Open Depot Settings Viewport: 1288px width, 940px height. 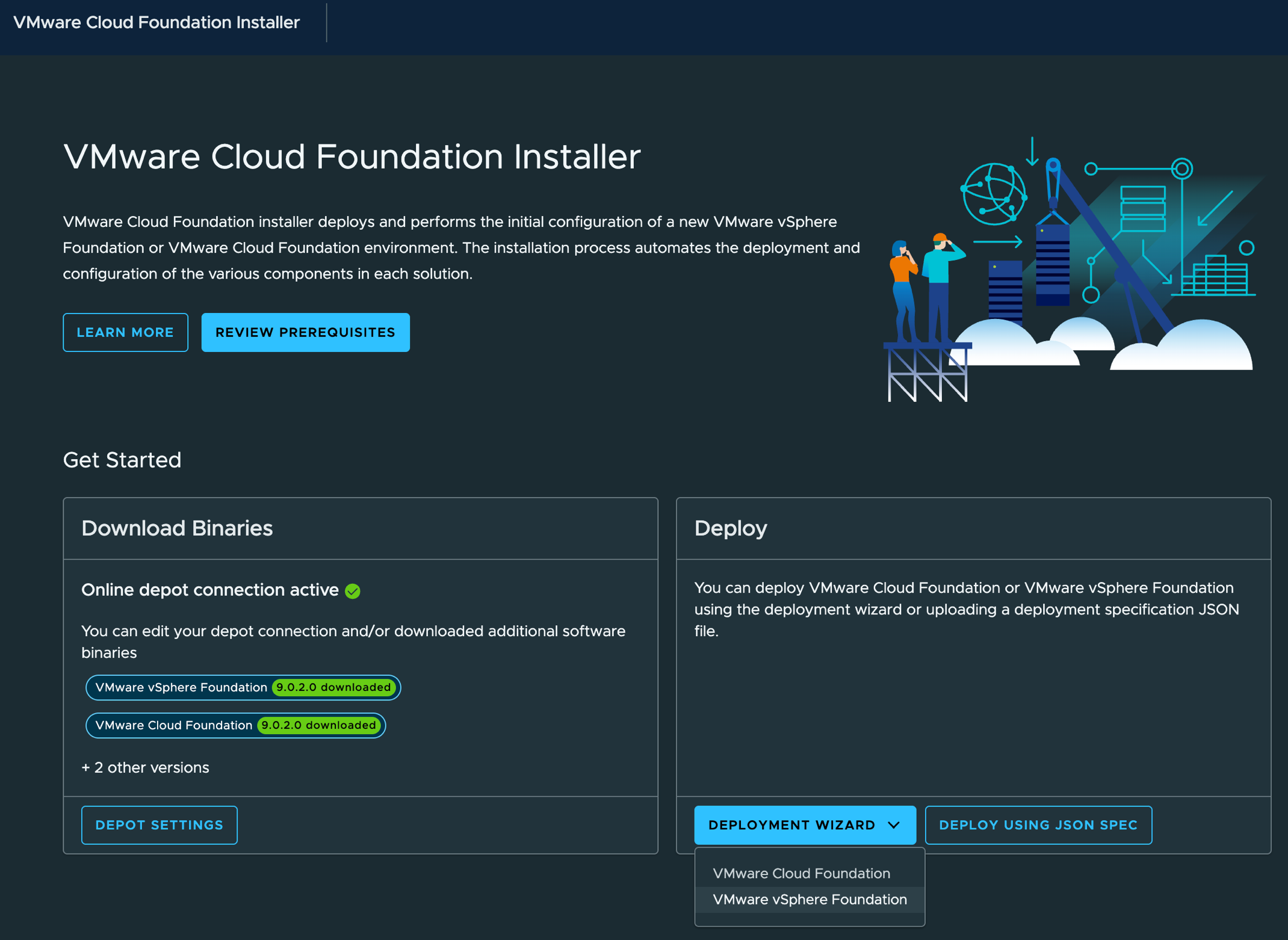point(159,825)
